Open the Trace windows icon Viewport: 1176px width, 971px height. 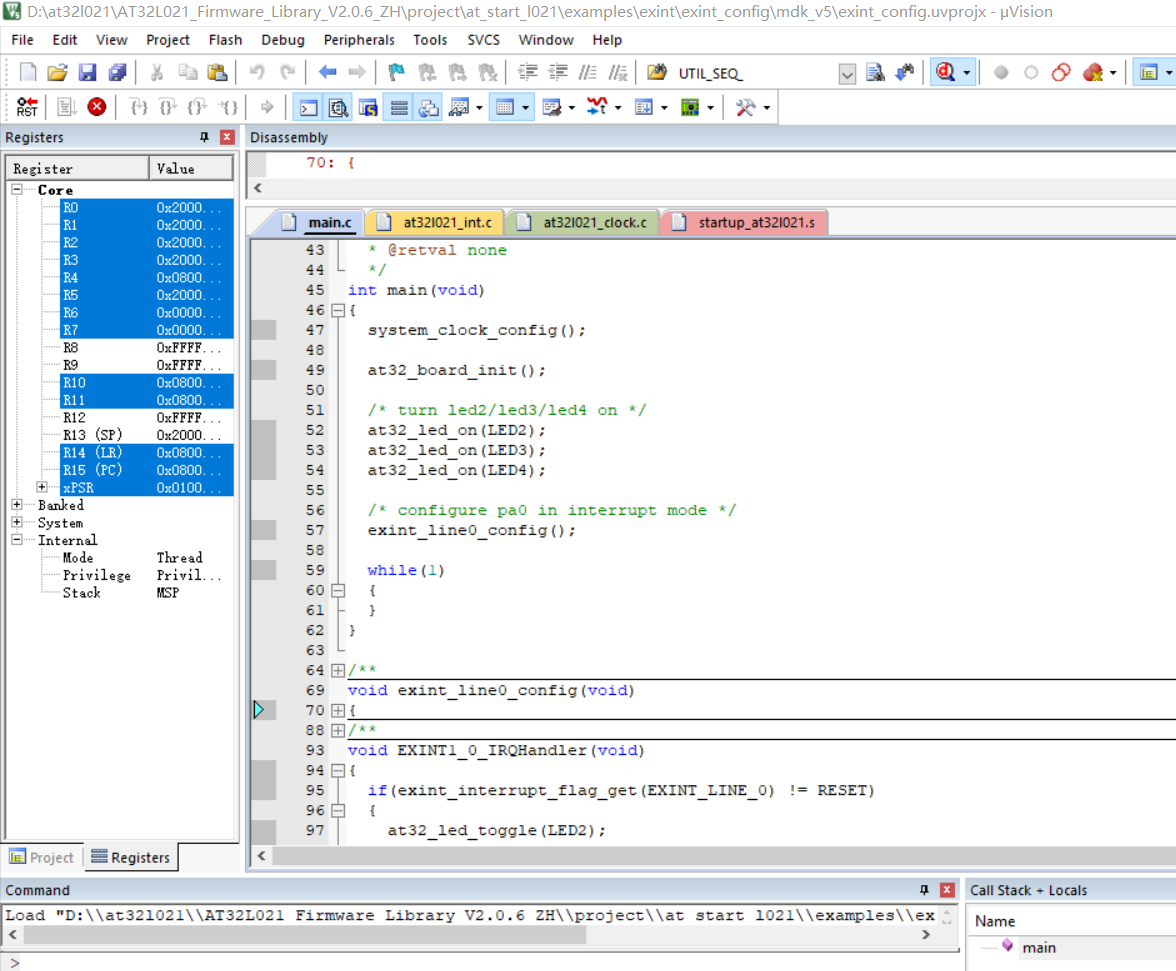[x=644, y=108]
